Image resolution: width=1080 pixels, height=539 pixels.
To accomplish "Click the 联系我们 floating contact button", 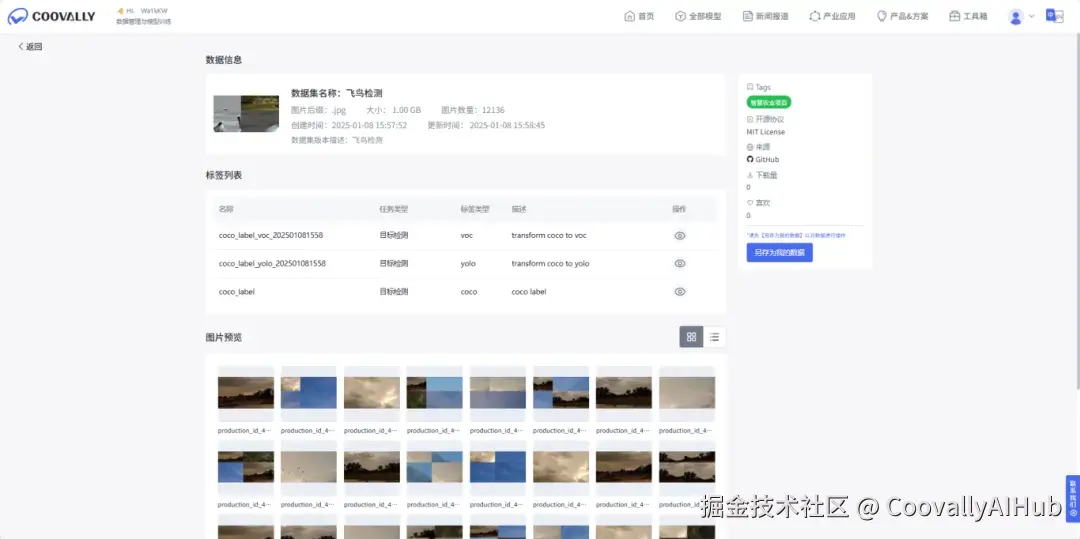I will coord(1072,496).
